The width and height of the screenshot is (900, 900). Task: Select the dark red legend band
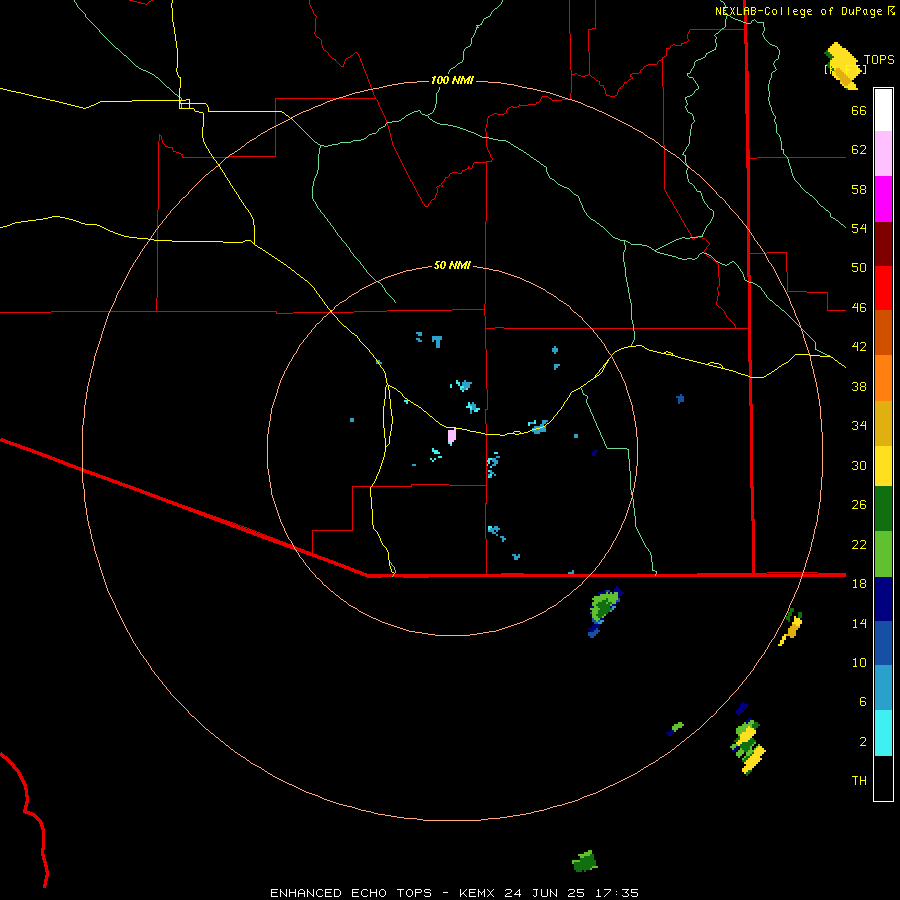(883, 244)
